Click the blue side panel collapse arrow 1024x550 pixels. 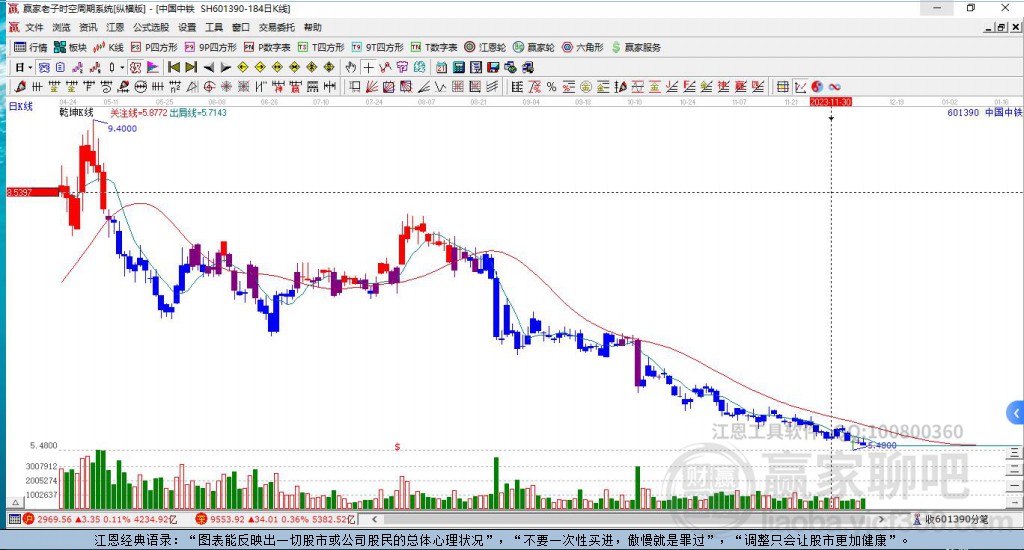click(1015, 413)
